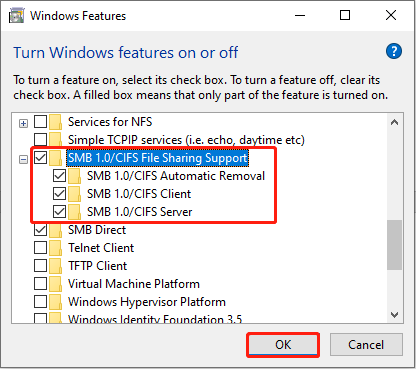Close the Windows Features dialog
The width and height of the screenshot is (416, 369).
point(391,15)
